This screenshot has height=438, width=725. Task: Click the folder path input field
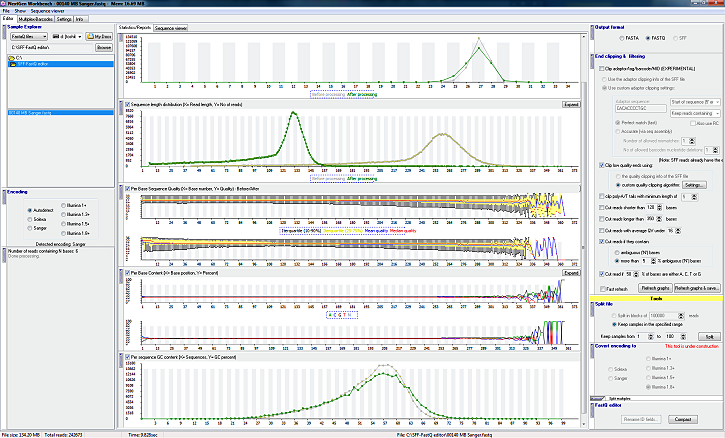coord(51,47)
